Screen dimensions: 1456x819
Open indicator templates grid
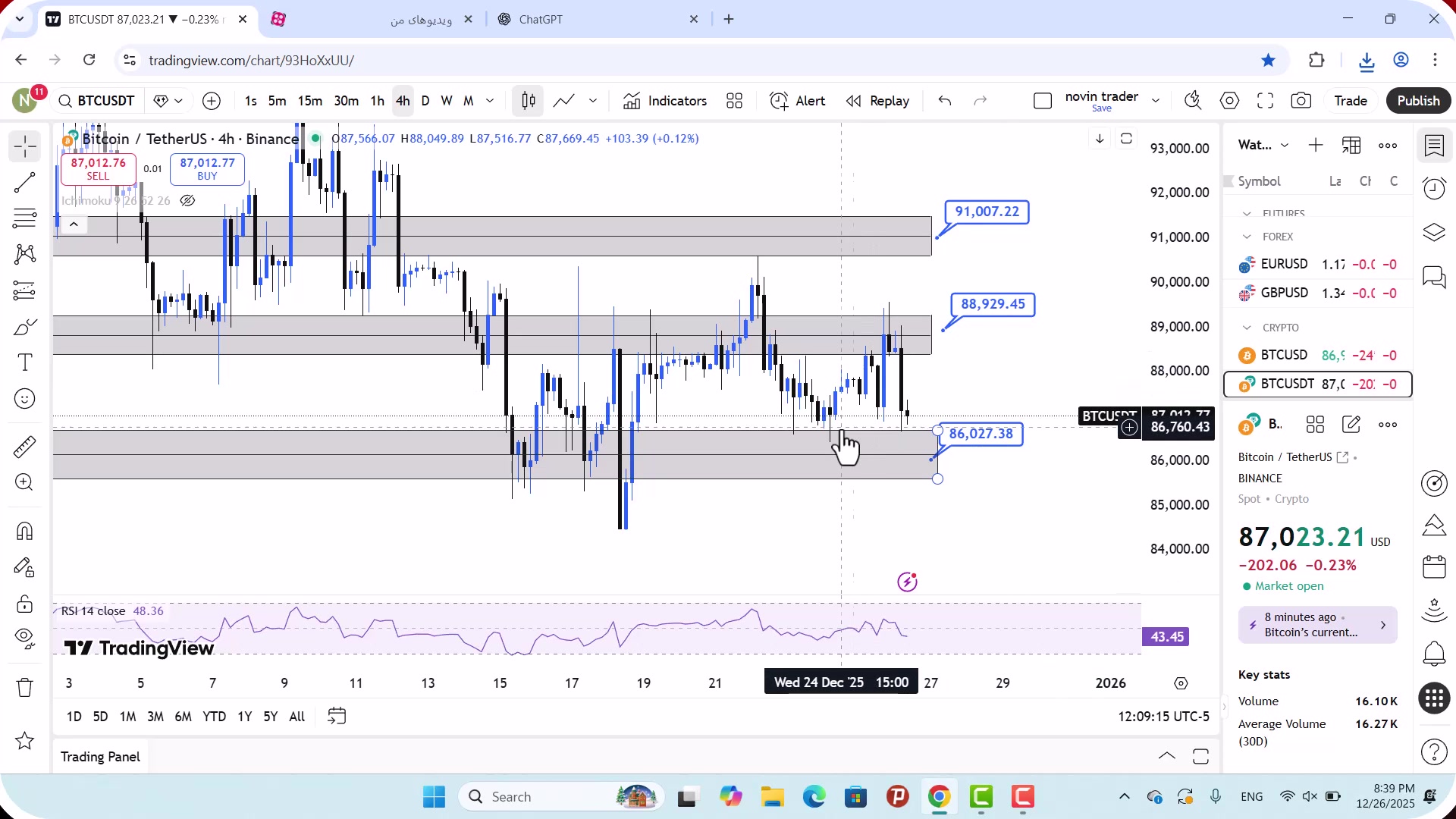click(734, 101)
